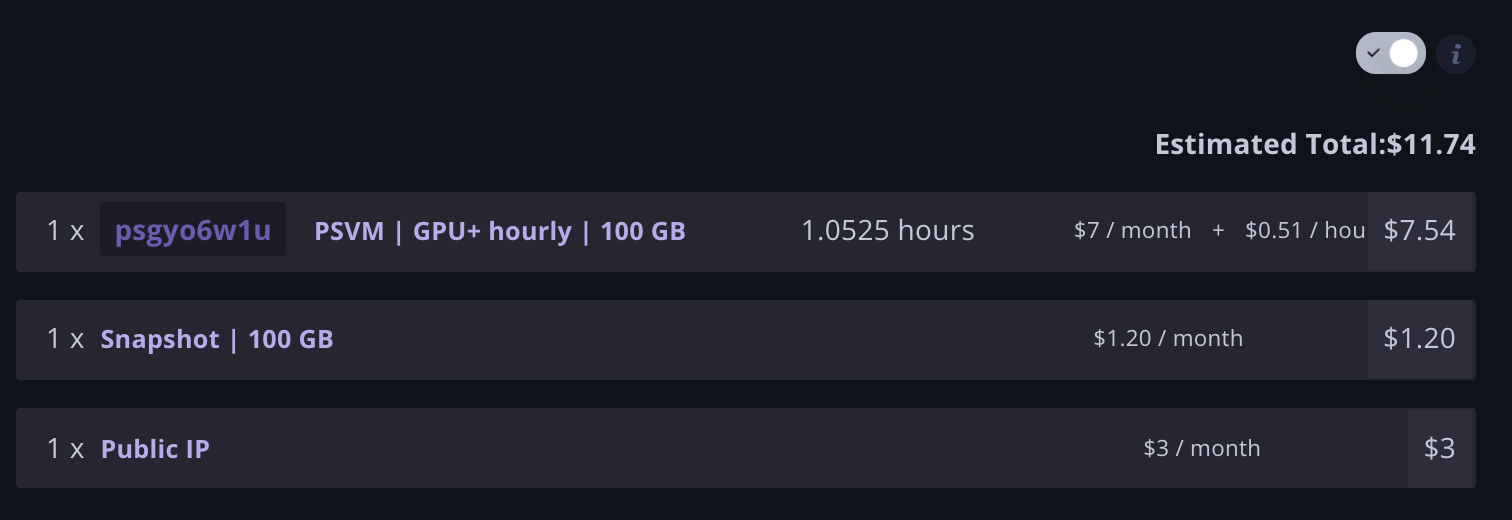Click the PSVM GPU+ hourly 100 GB label
This screenshot has width=1512, height=520.
pos(500,231)
